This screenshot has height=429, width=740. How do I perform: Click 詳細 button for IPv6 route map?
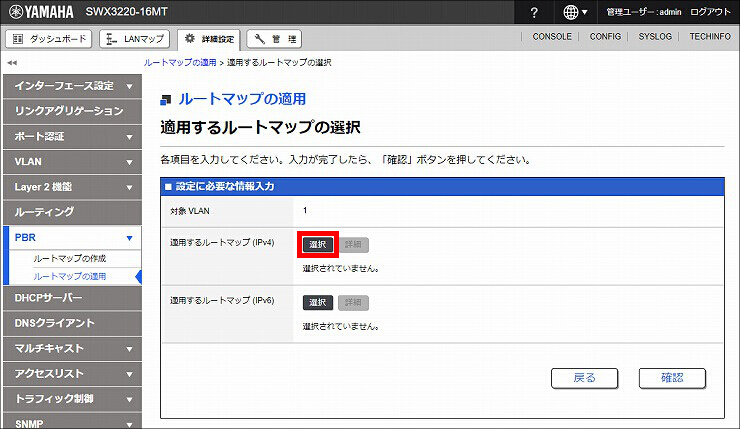pyautogui.click(x=353, y=303)
